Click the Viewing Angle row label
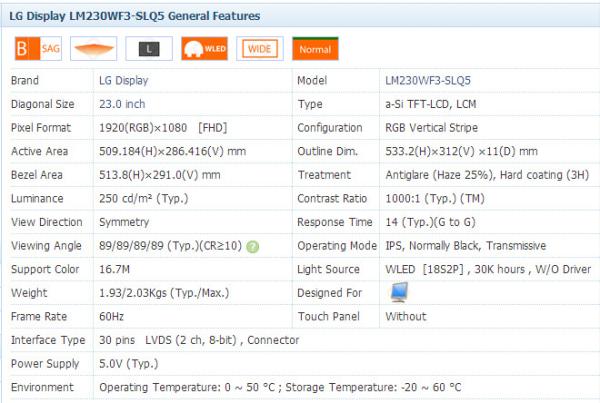The image size is (600, 403). [46, 246]
